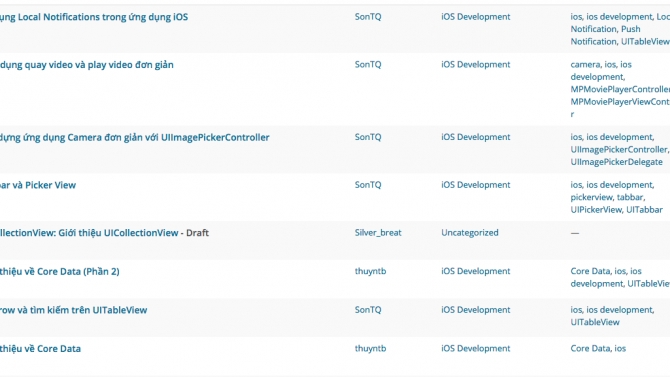670x377 pixels.
Task: Click Core Data tag in the Phần 2 row
Action: (x=590, y=271)
